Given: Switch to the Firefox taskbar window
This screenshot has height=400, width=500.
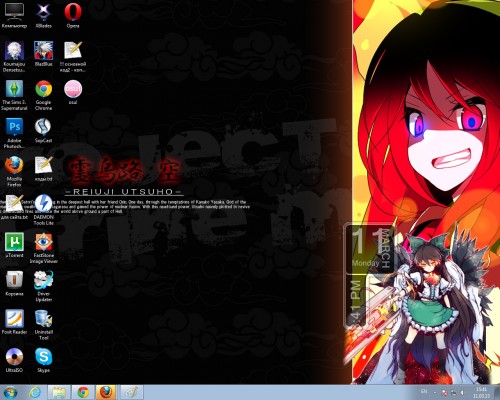Looking at the screenshot, I should pos(107,392).
